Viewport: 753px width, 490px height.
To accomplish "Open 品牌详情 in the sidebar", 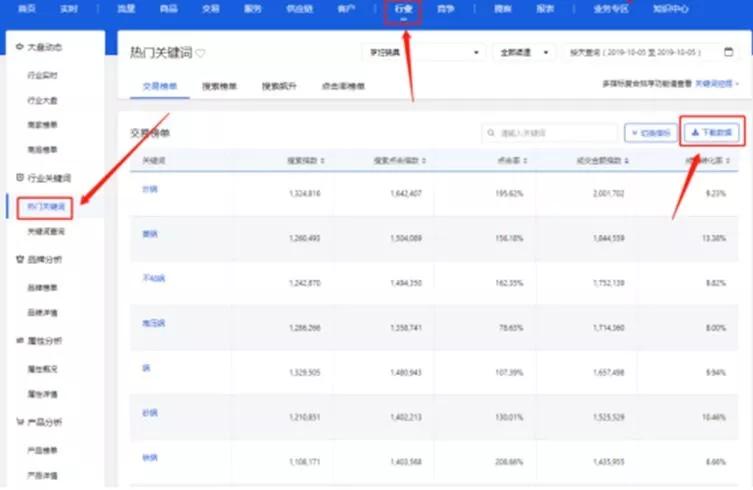I will pyautogui.click(x=42, y=313).
